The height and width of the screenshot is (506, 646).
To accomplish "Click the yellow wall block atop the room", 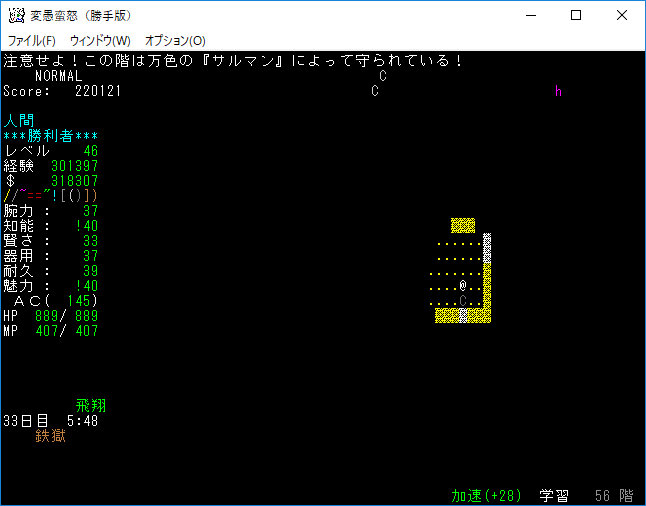I will (x=463, y=226).
